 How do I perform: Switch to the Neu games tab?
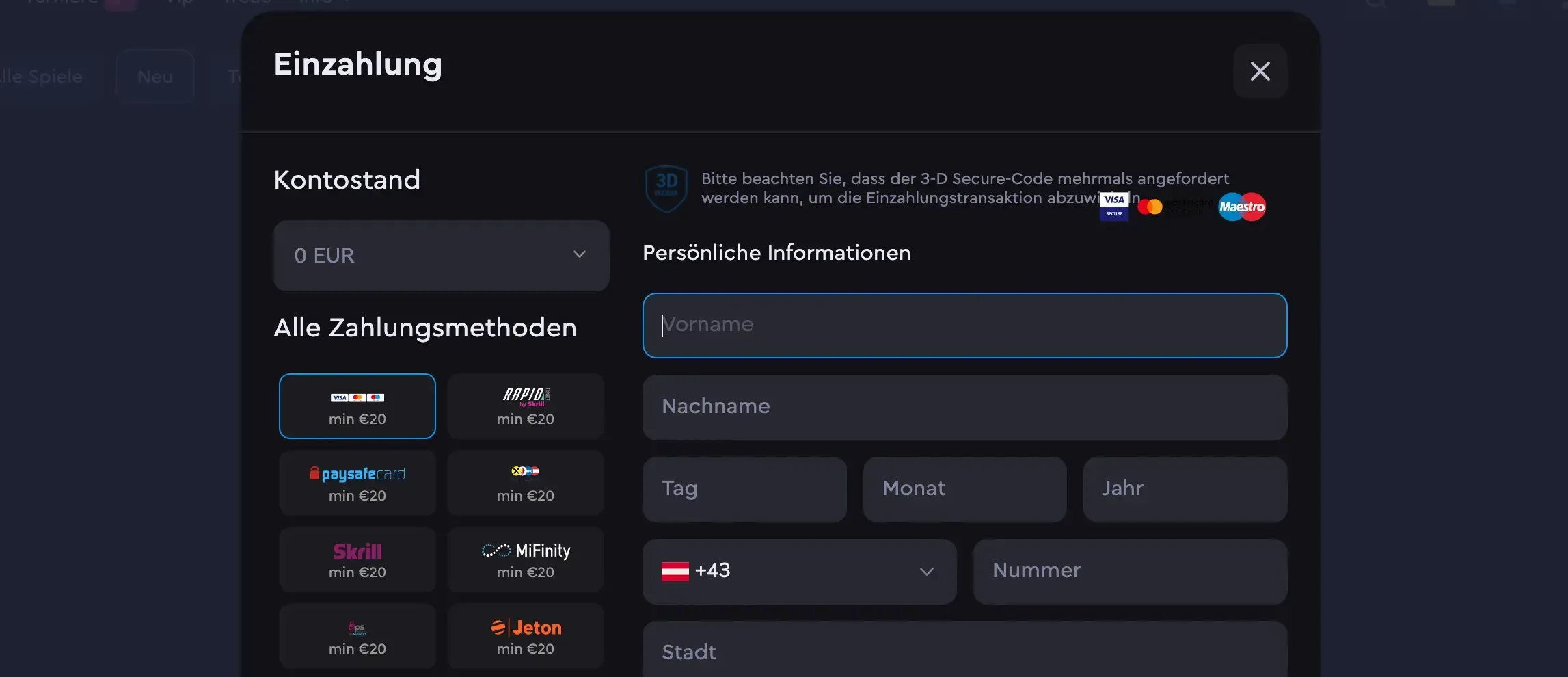[x=154, y=76]
